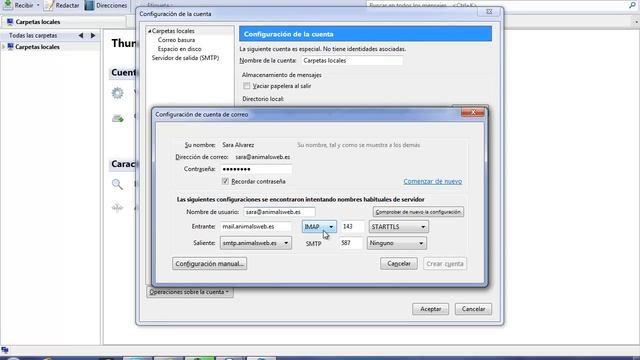The image size is (640, 360).
Task: Click the Comenzar de nuevo link
Action: [433, 181]
